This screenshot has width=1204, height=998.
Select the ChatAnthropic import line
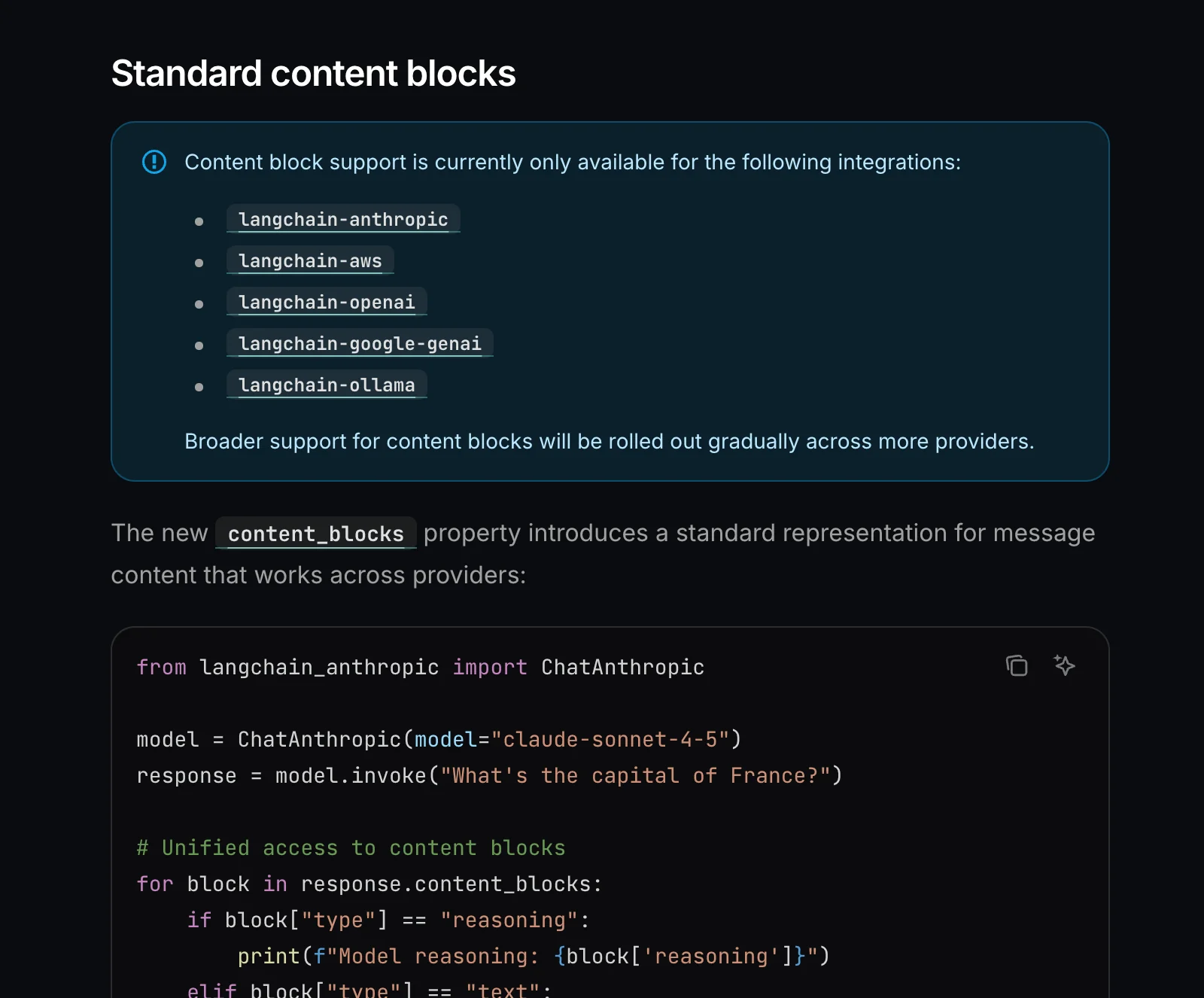coord(420,667)
